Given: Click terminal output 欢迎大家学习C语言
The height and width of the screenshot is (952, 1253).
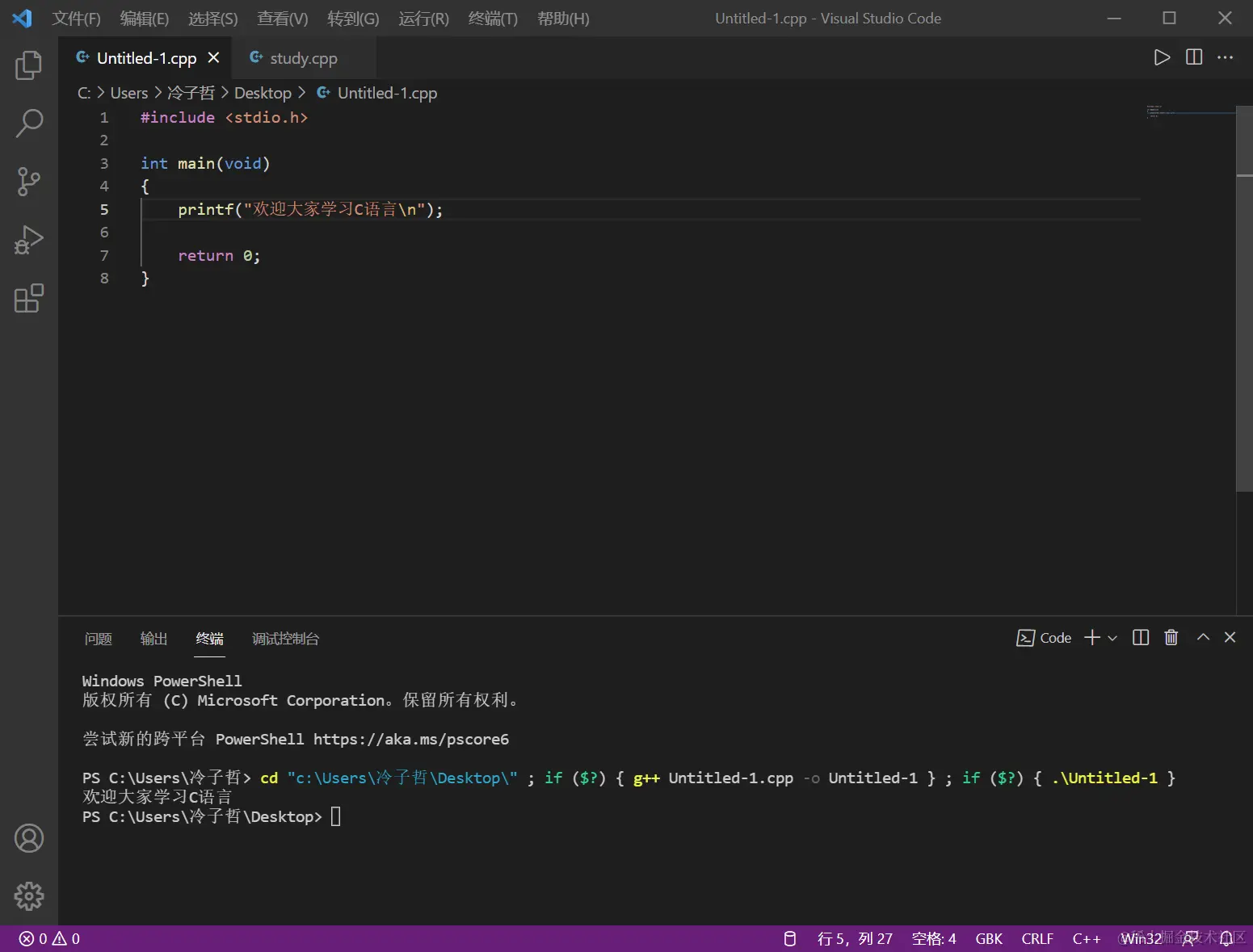Looking at the screenshot, I should 157,797.
